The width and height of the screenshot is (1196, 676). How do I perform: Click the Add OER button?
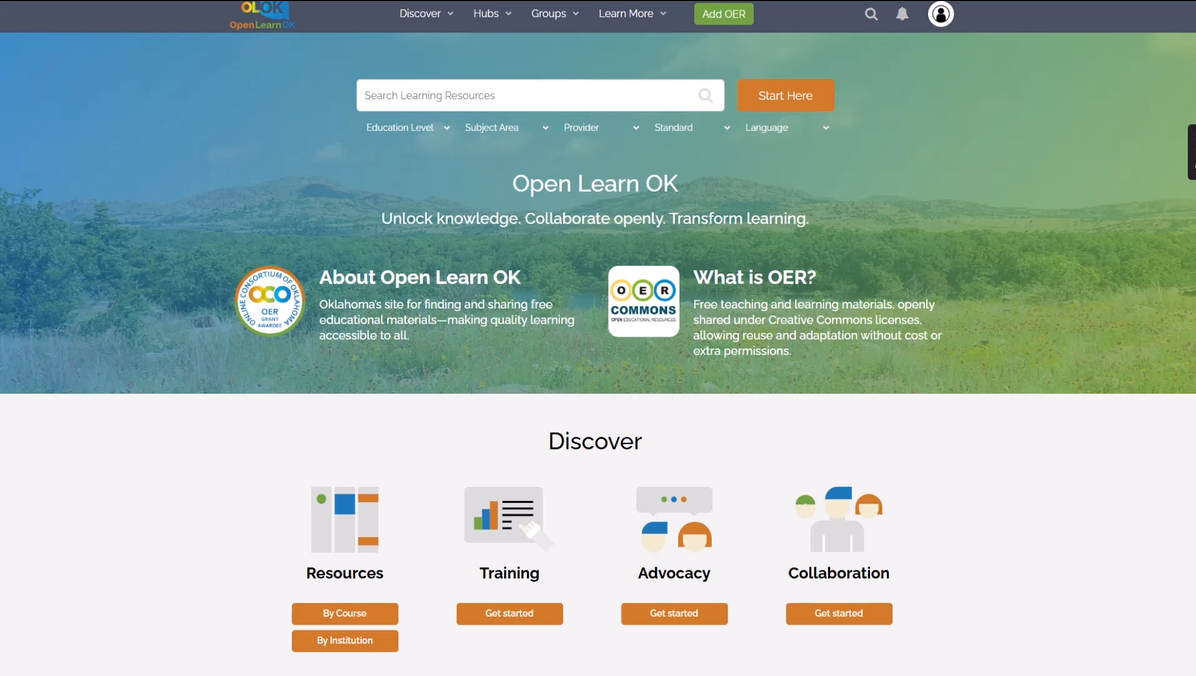[x=724, y=14]
